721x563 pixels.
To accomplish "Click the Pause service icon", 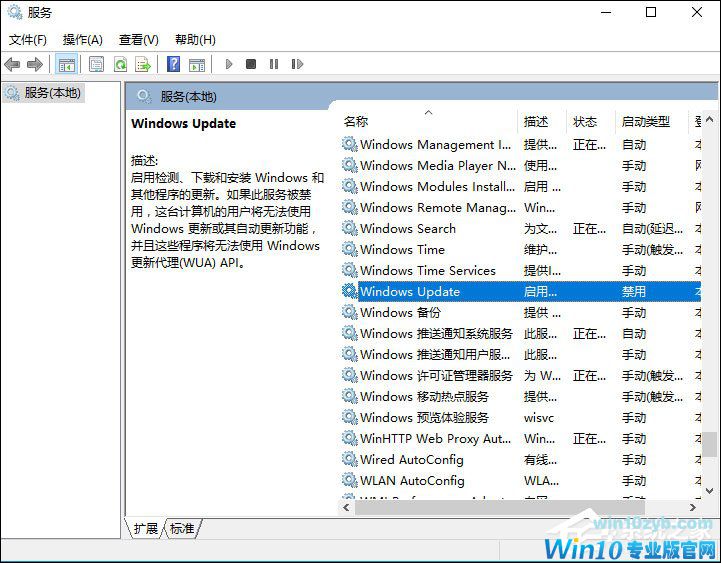I will (x=274, y=64).
